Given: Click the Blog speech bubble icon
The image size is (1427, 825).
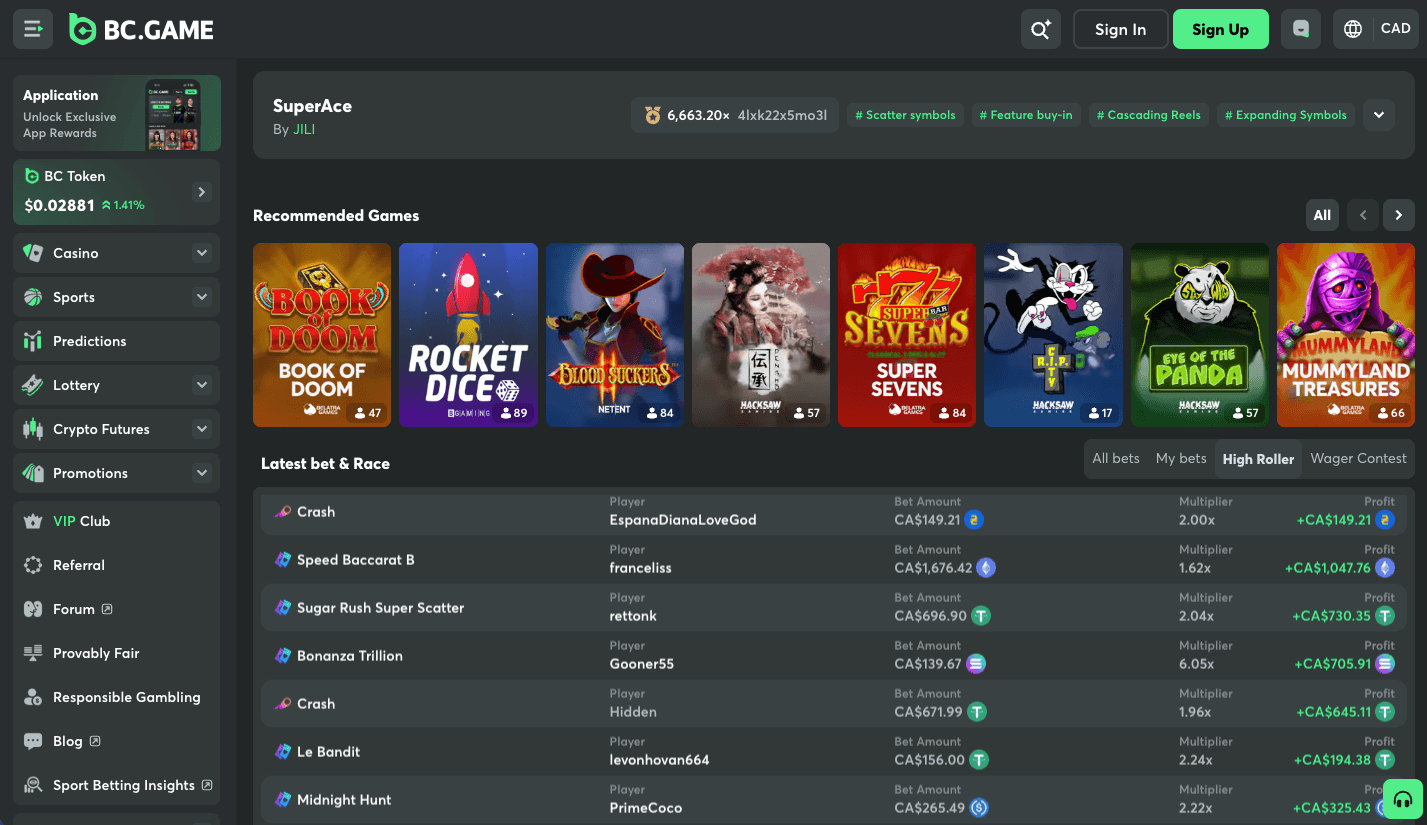Looking at the screenshot, I should 33,741.
